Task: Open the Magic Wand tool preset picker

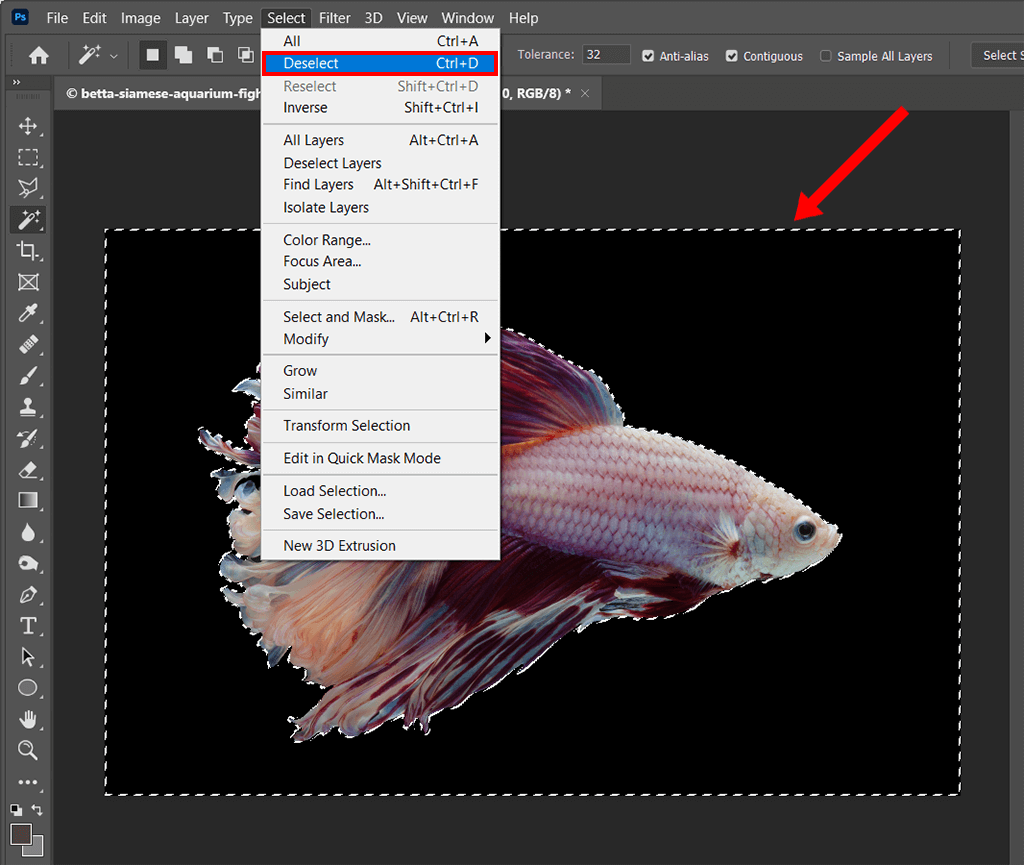Action: [114, 56]
